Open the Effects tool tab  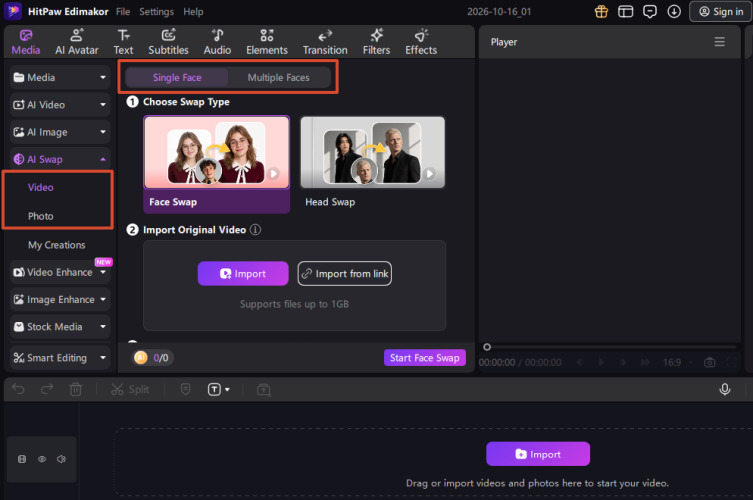click(x=421, y=42)
